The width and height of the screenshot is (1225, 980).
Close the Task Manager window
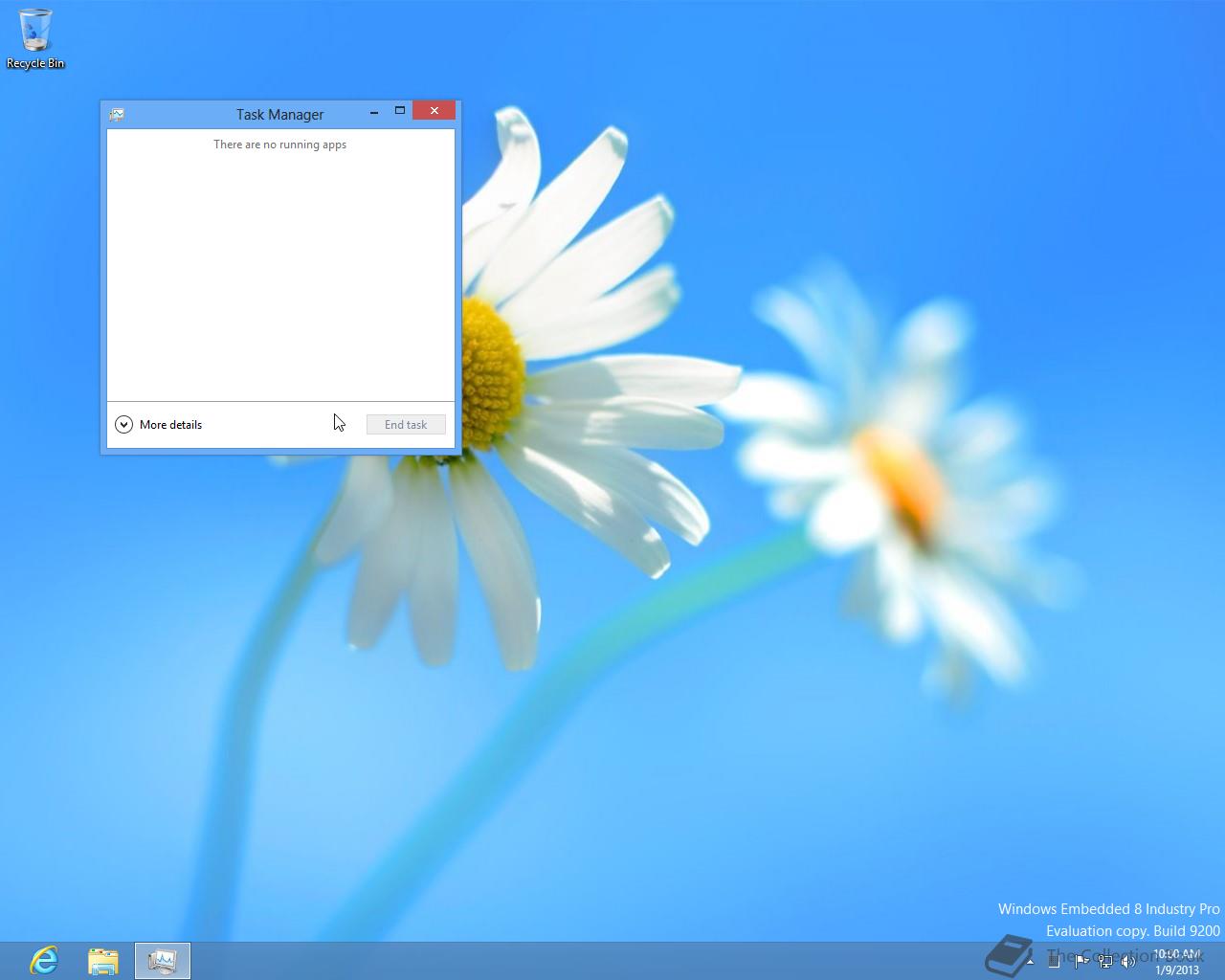click(434, 111)
